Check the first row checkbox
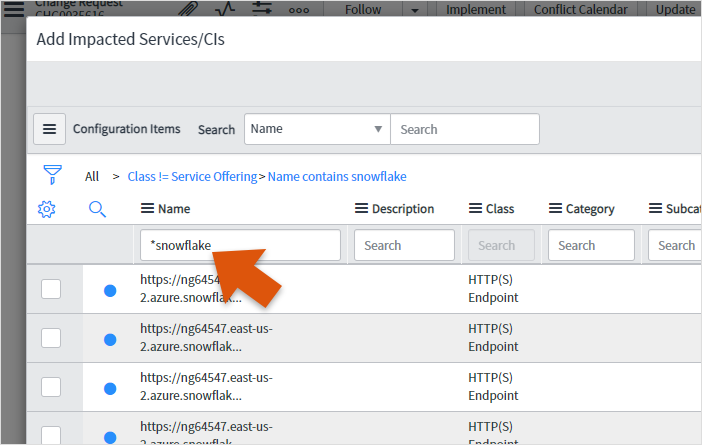Image resolution: width=702 pixels, height=445 pixels. (x=51, y=290)
